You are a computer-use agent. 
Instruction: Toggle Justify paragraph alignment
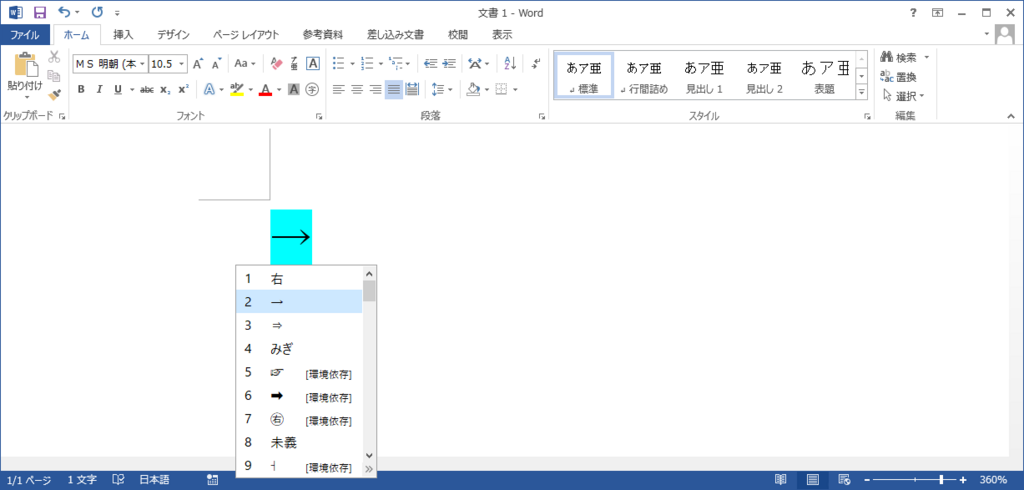394,90
